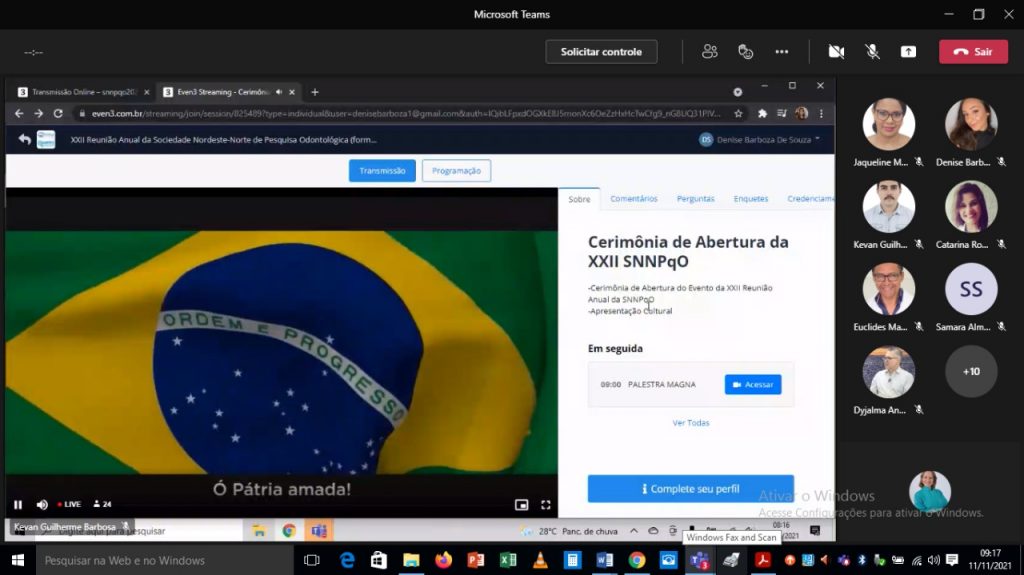The image size is (1024, 575).
Task: Click the event logo next to the title
Action: pyautogui.click(x=46, y=139)
